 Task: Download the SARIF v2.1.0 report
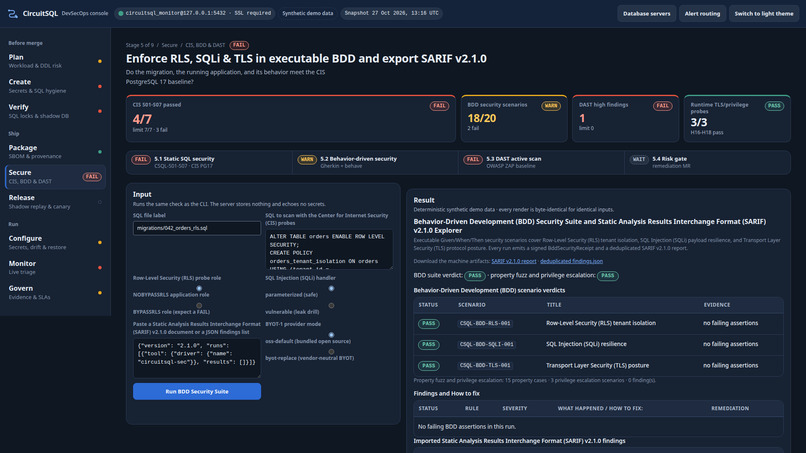514,261
